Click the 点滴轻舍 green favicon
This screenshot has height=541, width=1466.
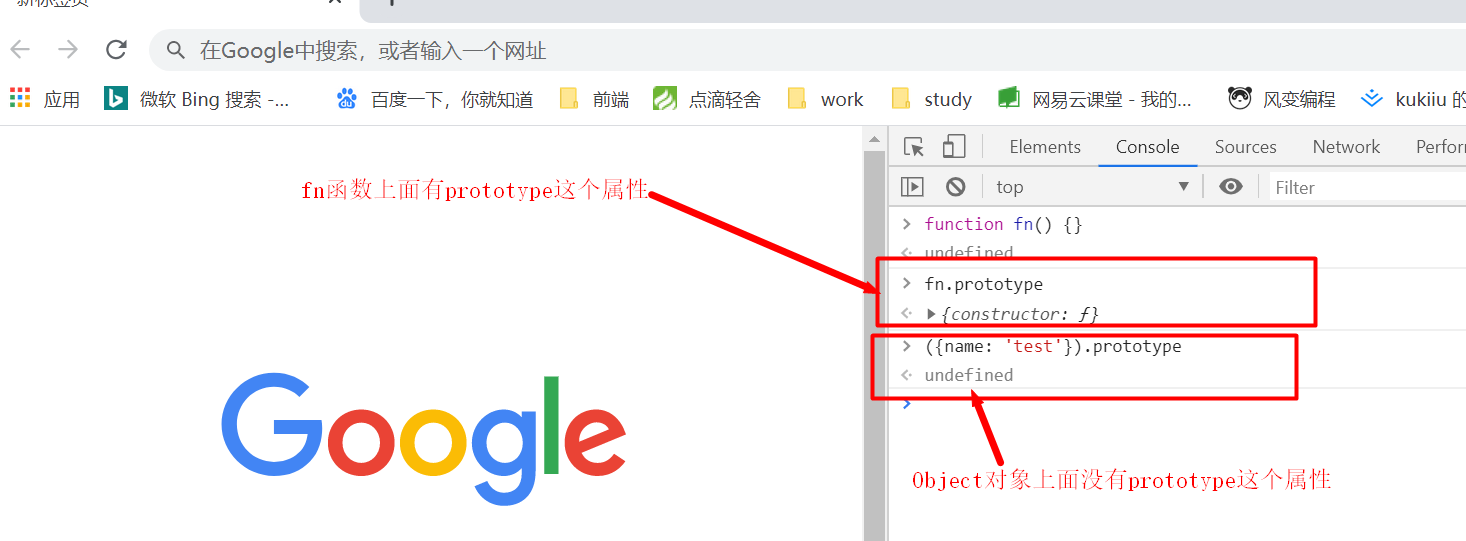(x=665, y=98)
